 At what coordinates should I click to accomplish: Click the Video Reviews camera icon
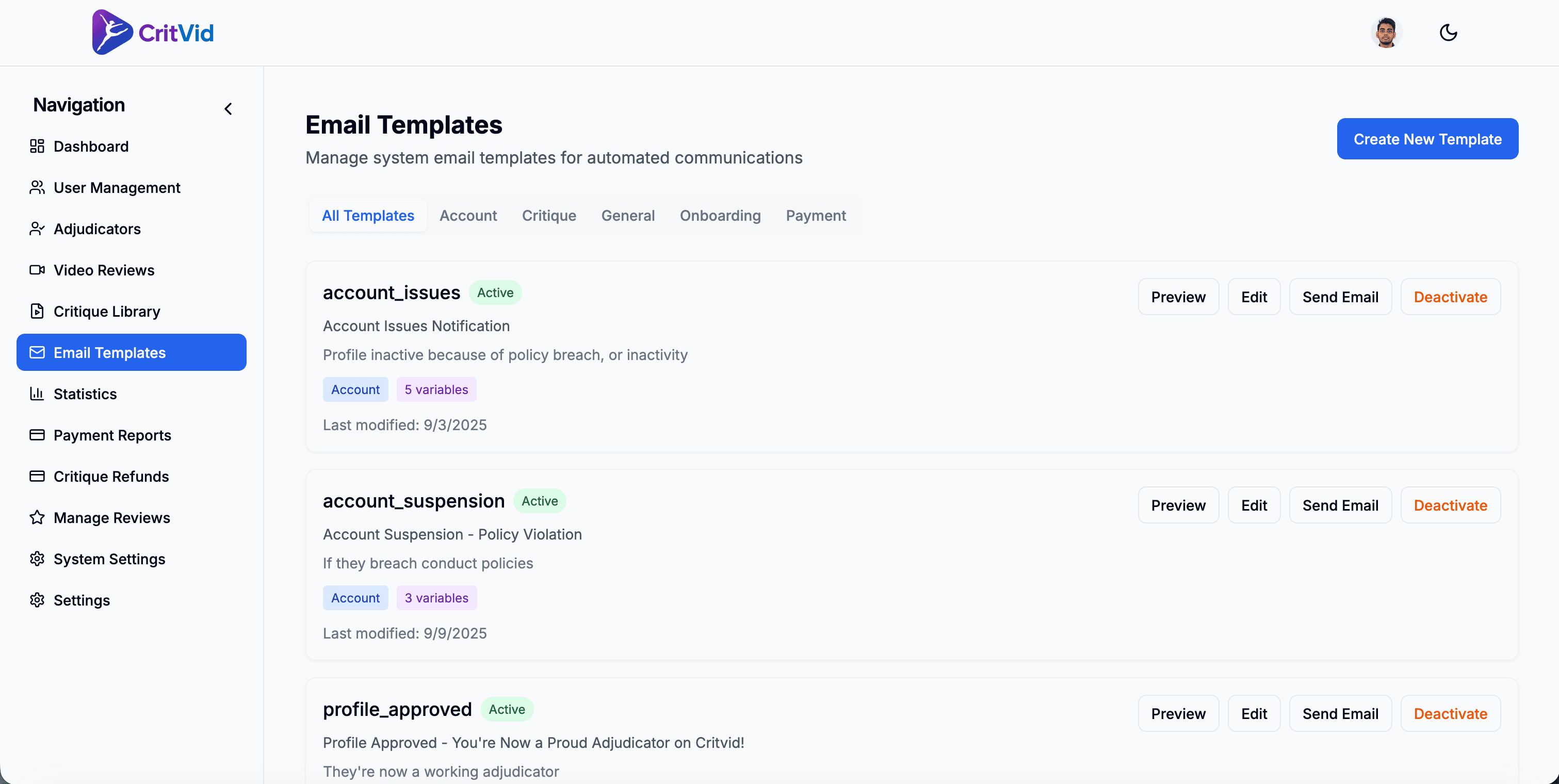37,270
